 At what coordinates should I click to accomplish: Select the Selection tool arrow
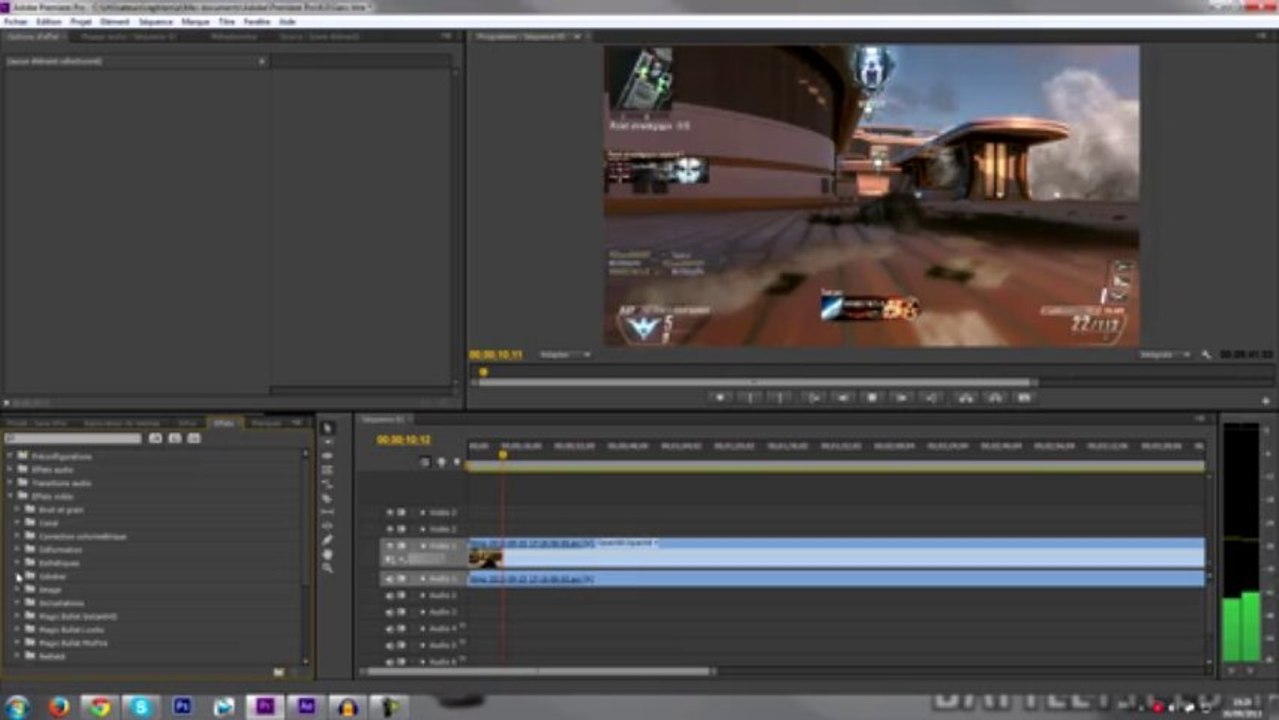327,428
